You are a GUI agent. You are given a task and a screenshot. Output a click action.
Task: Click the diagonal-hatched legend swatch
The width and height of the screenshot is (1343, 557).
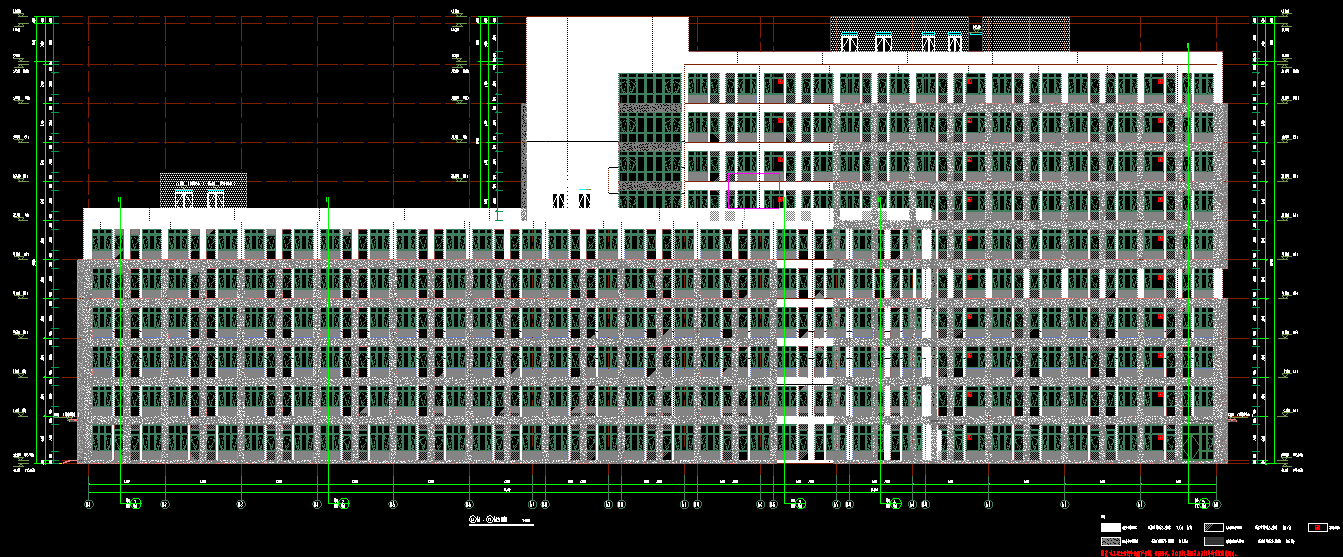[x=1213, y=527]
